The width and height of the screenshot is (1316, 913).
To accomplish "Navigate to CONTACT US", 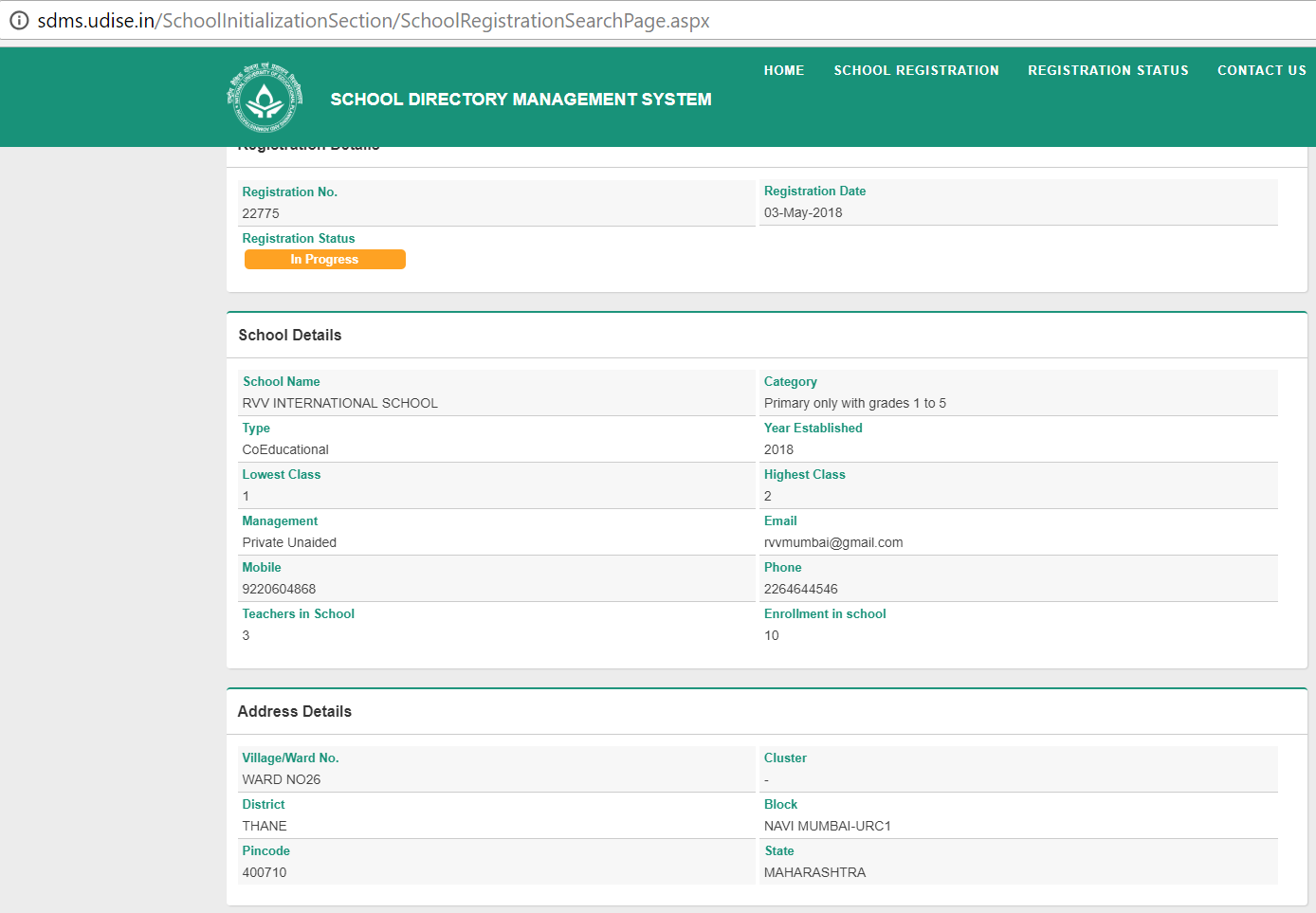I will point(1261,70).
